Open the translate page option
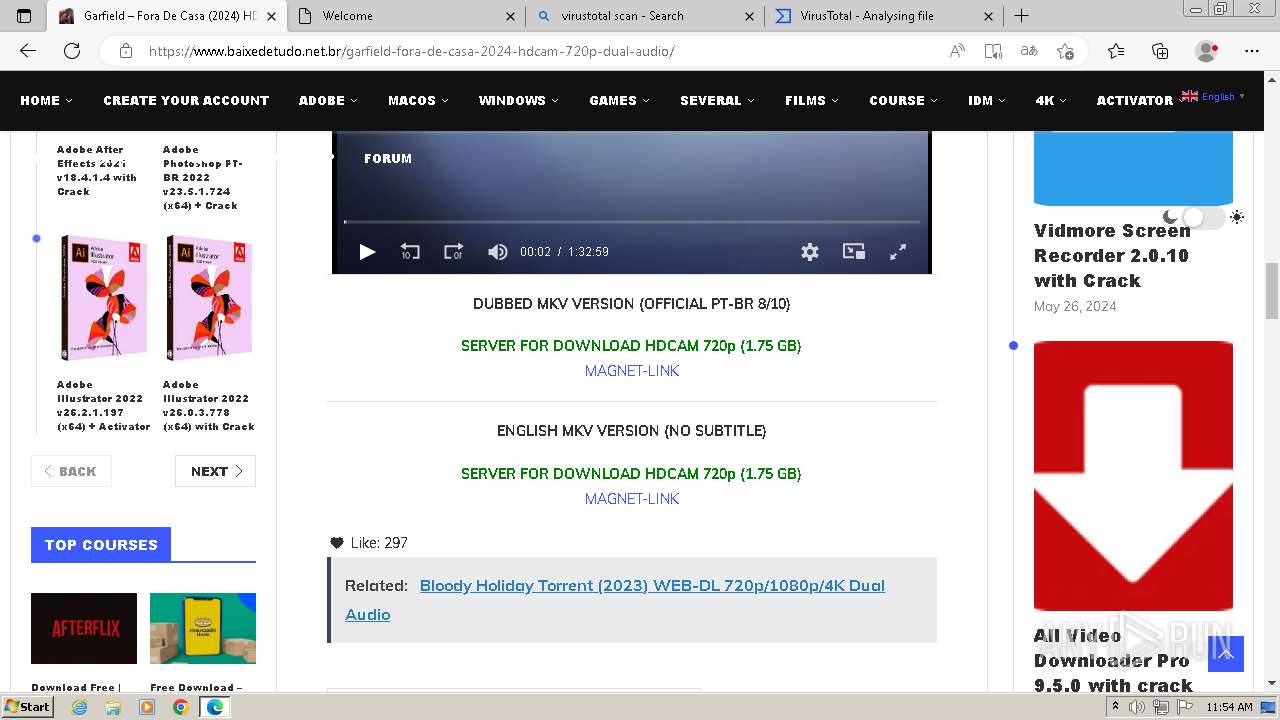This screenshot has width=1280, height=720. pos(1028,51)
